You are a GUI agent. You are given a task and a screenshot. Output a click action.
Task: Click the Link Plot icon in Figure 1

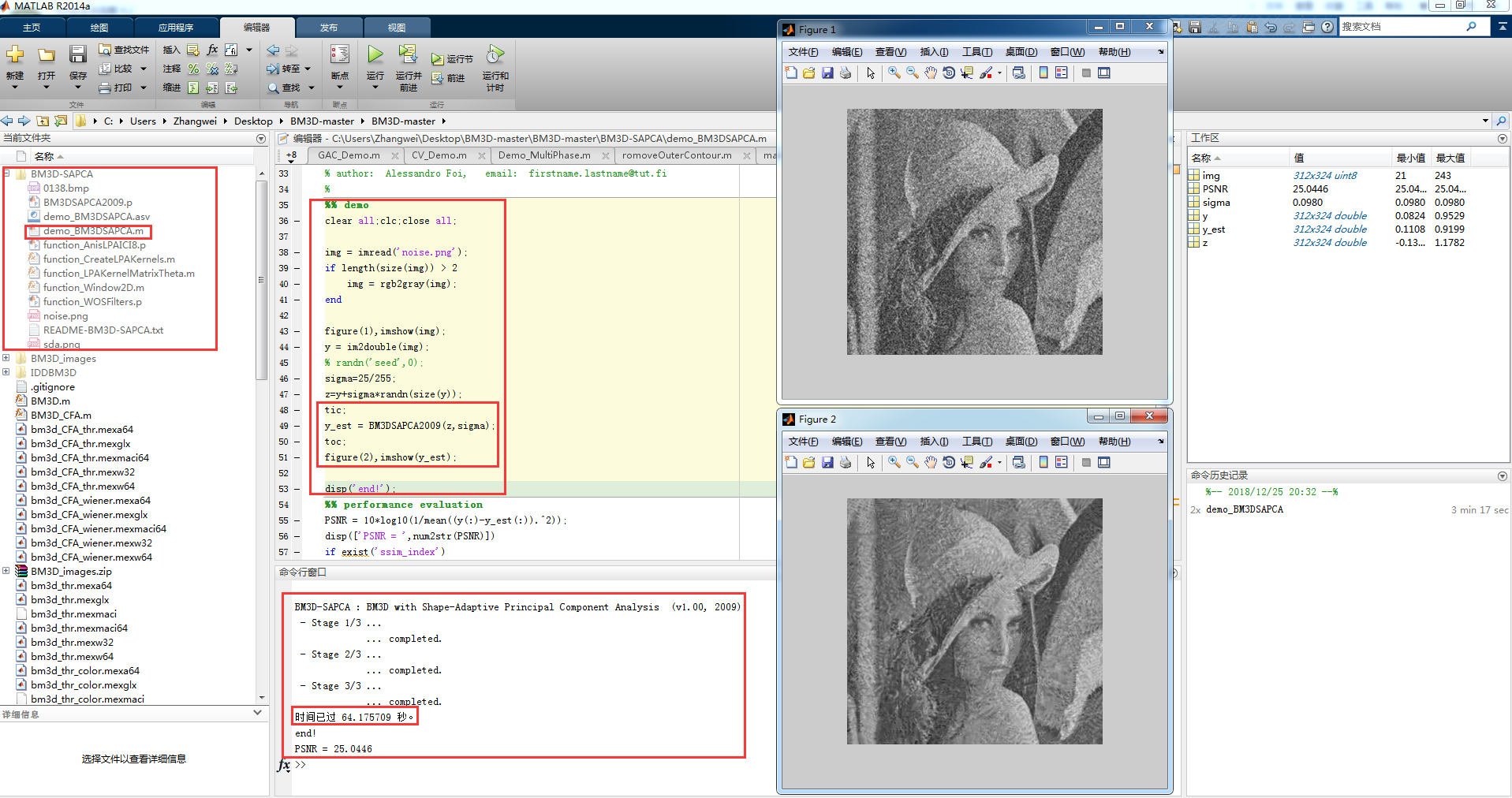tap(1019, 73)
